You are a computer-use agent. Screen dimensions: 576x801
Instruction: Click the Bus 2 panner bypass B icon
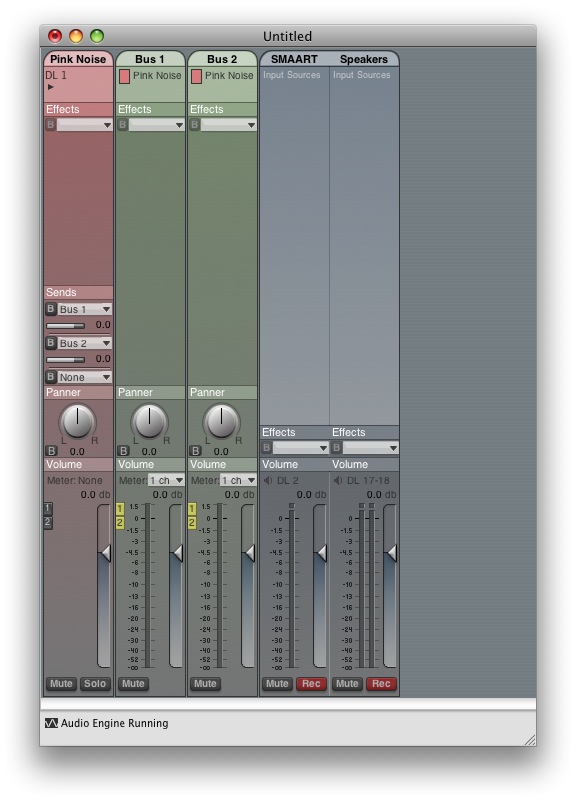pos(195,451)
